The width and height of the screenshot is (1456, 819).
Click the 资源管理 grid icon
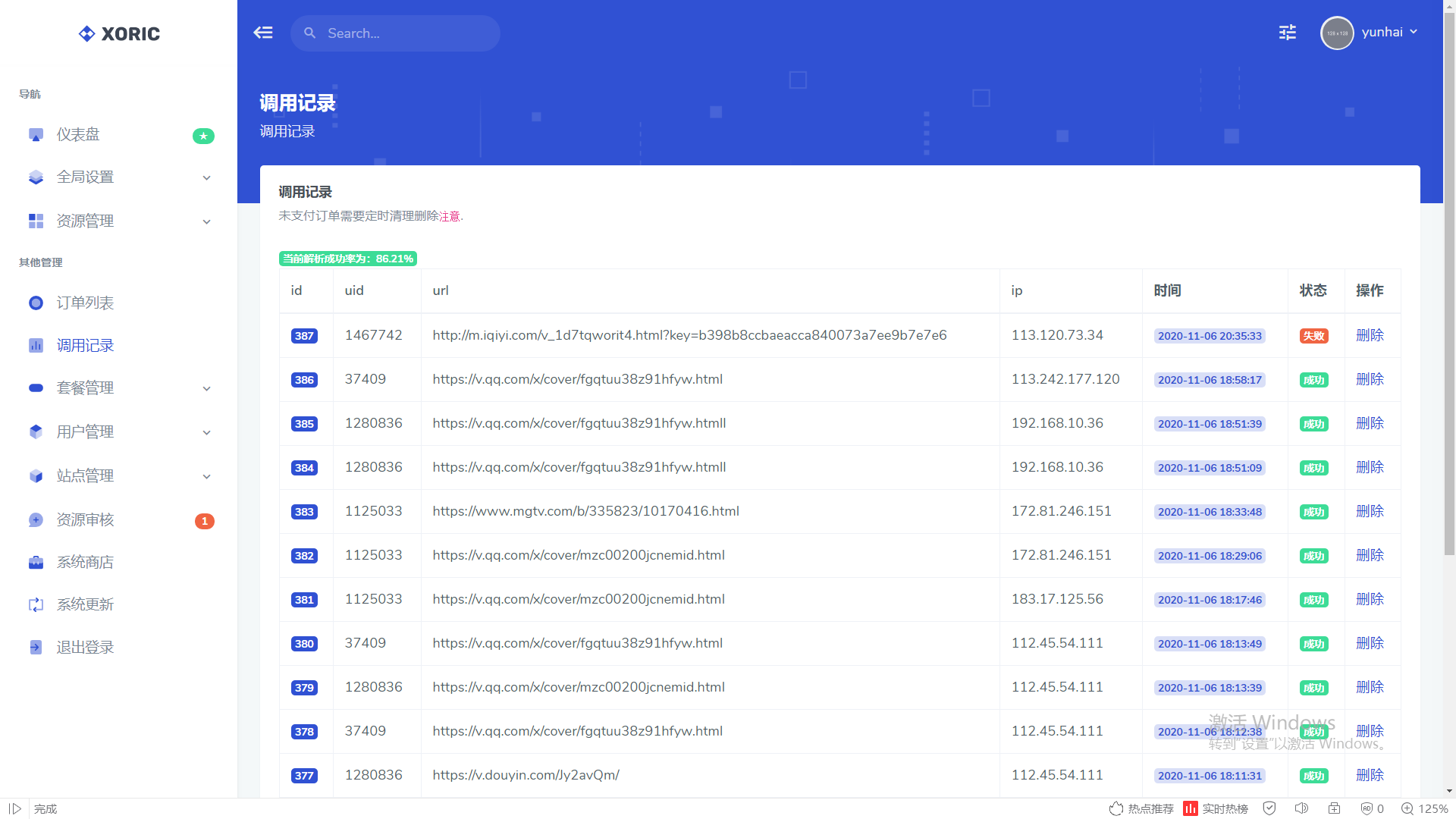[x=36, y=221]
